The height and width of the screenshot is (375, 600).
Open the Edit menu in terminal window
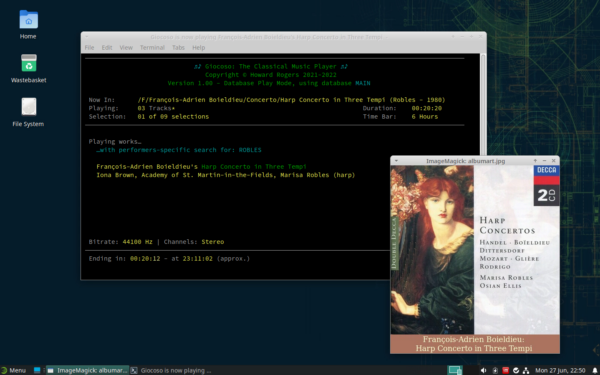(x=107, y=47)
